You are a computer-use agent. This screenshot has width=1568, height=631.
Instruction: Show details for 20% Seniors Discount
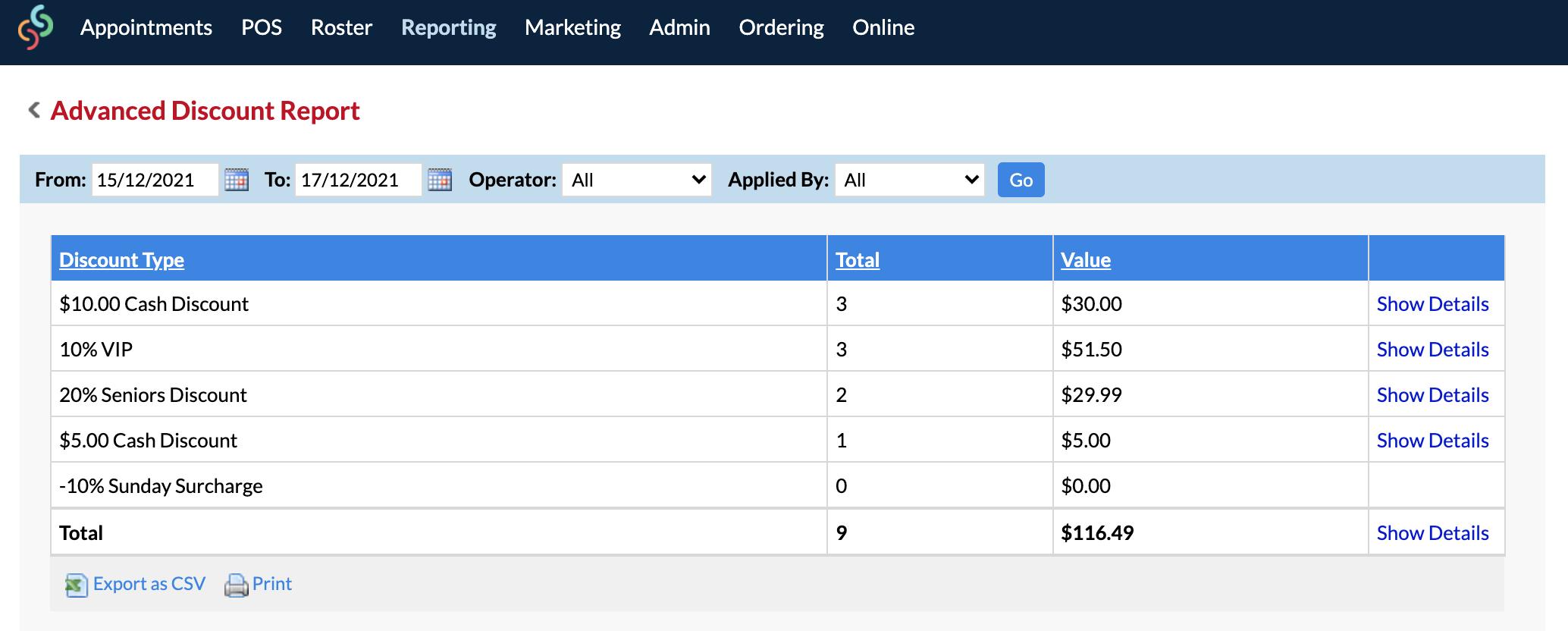1432,395
